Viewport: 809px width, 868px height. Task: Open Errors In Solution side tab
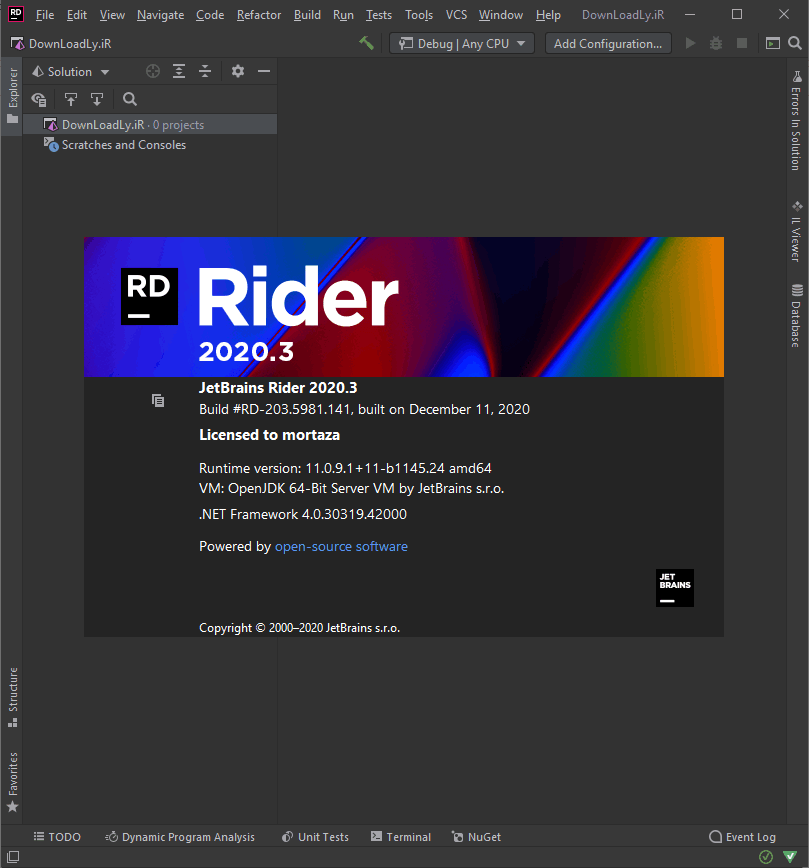pyautogui.click(x=796, y=121)
